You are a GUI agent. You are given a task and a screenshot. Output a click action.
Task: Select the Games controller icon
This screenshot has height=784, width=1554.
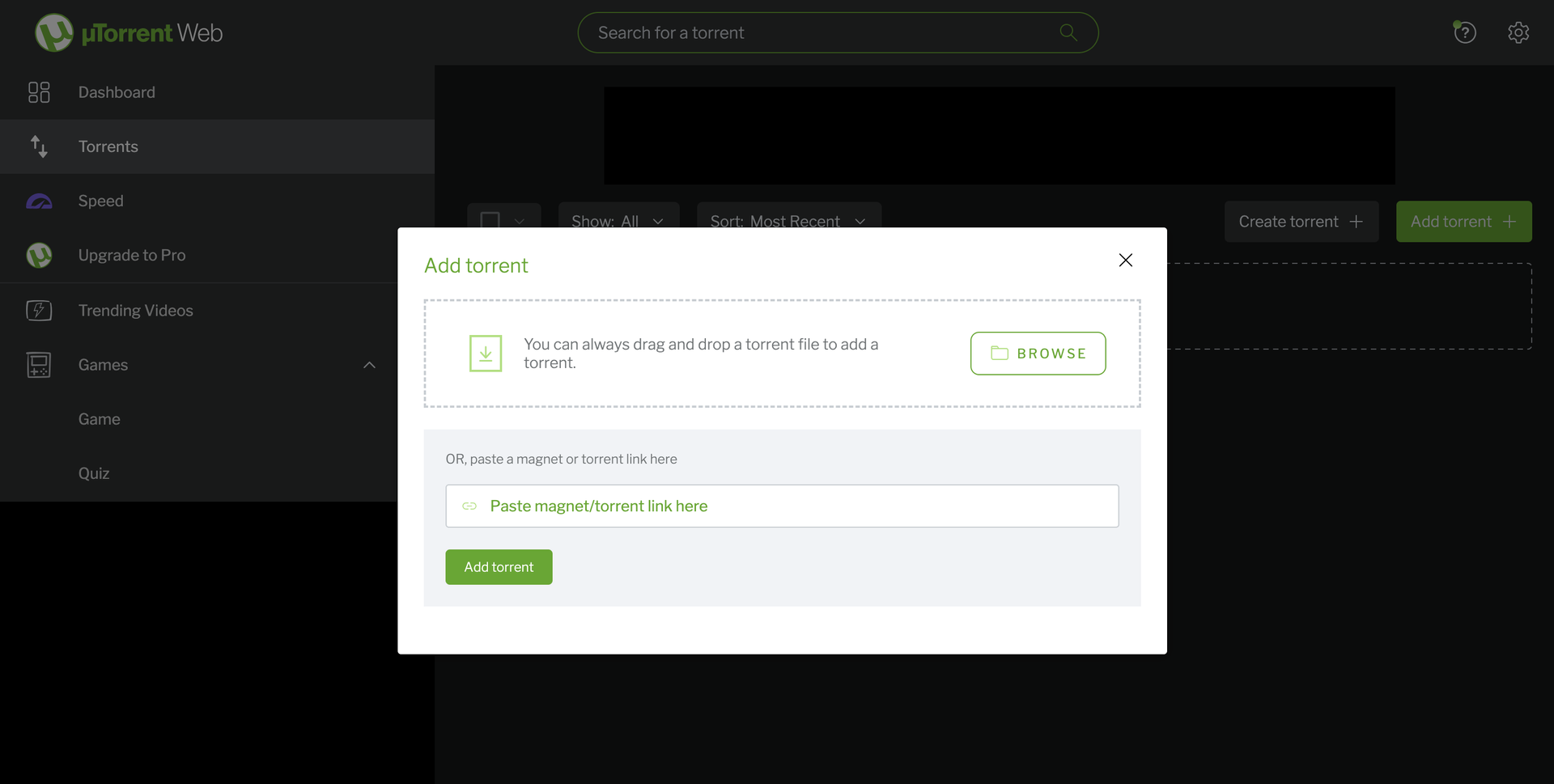tap(38, 365)
